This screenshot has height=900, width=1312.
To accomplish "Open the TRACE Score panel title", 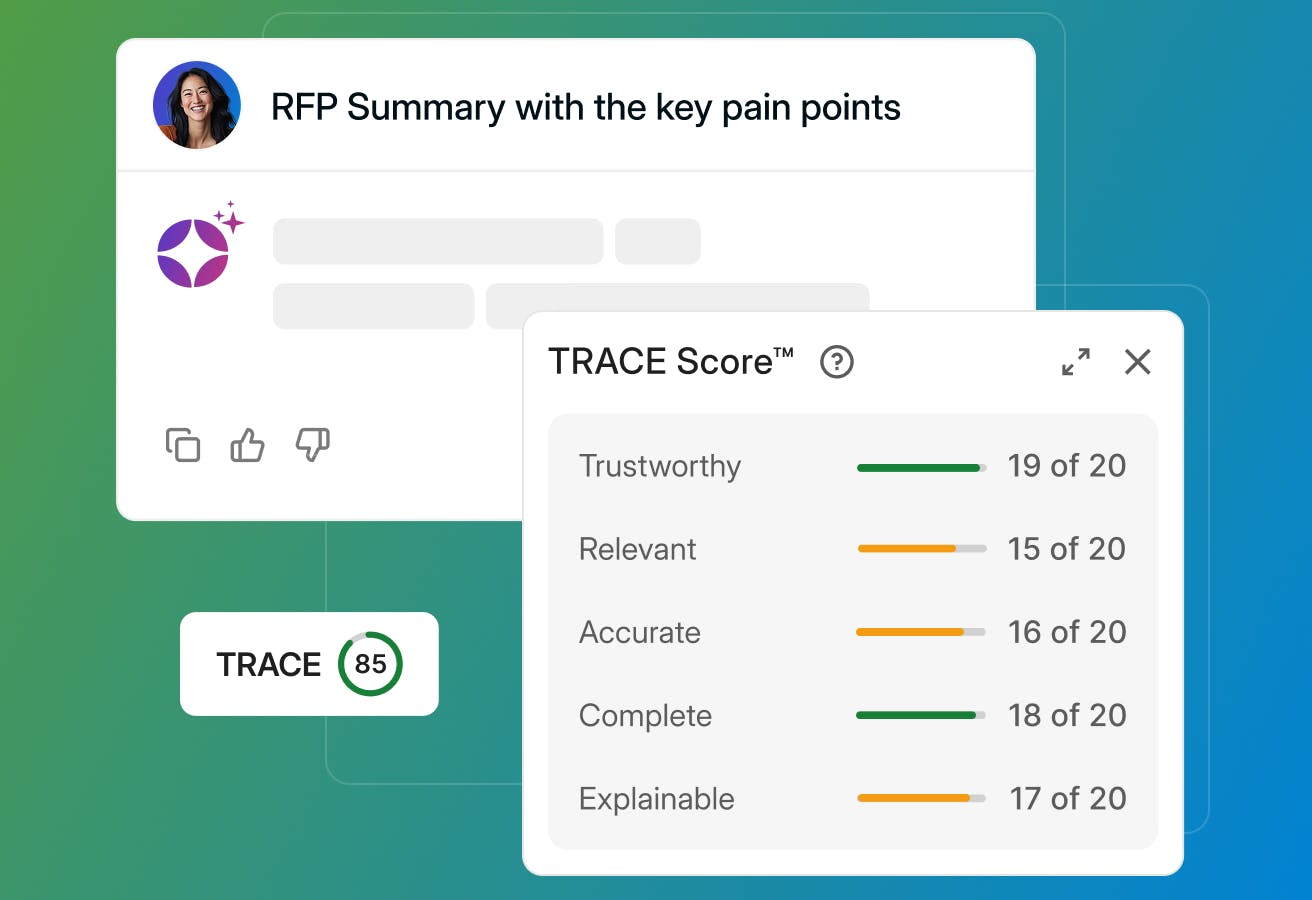I will pyautogui.click(x=670, y=362).
